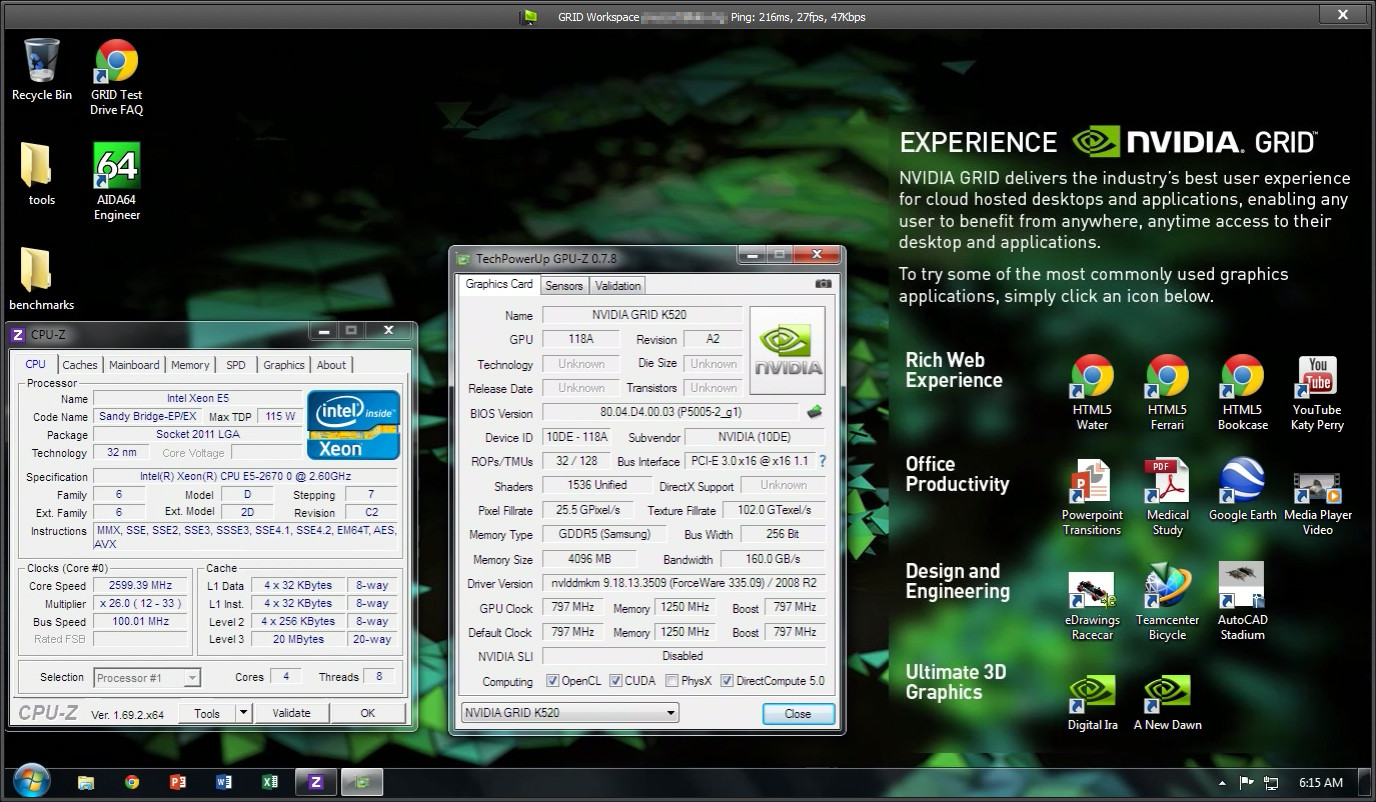Click the Windows Start button
Screen dimensions: 1376x802
(31, 781)
